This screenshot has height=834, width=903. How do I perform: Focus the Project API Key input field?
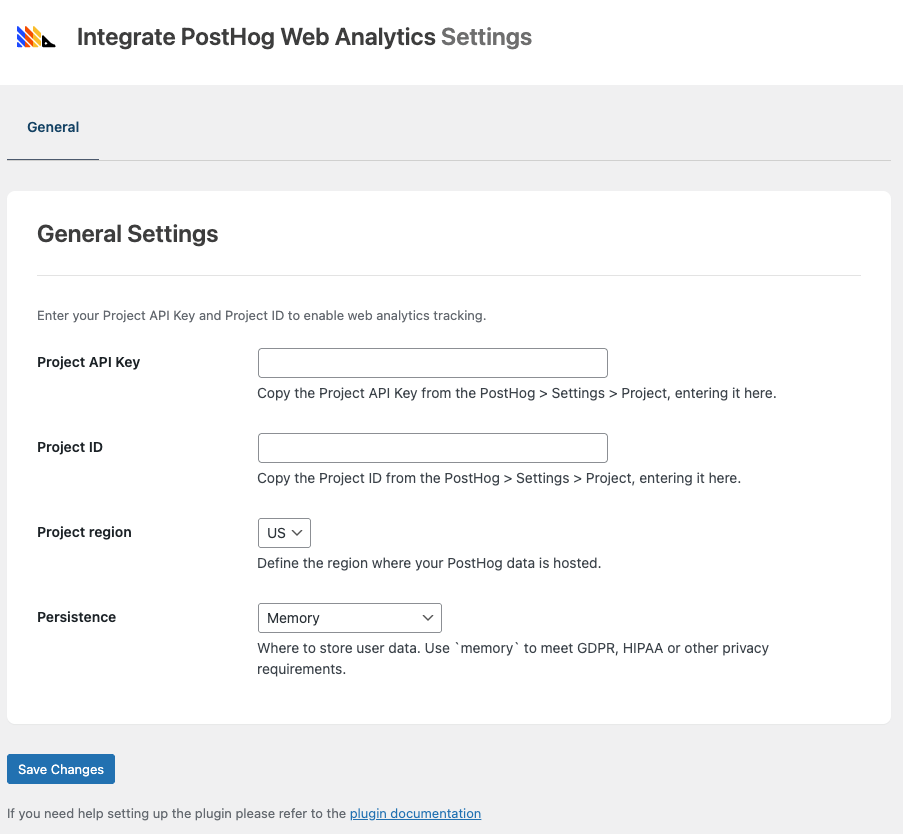tap(432, 363)
